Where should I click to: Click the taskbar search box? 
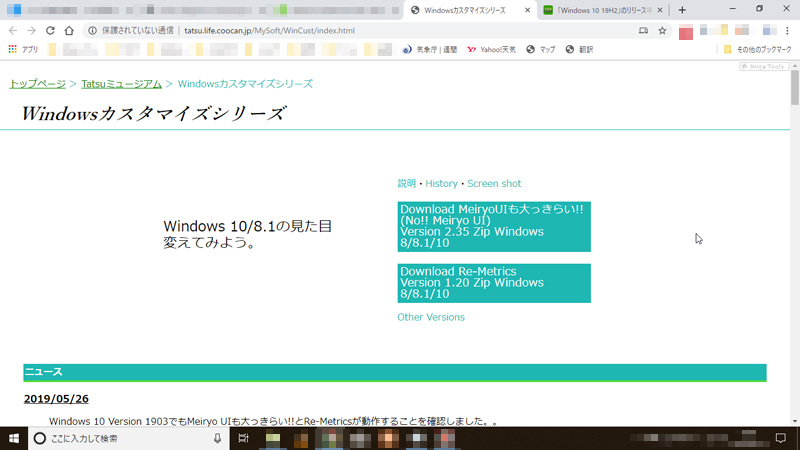128,438
